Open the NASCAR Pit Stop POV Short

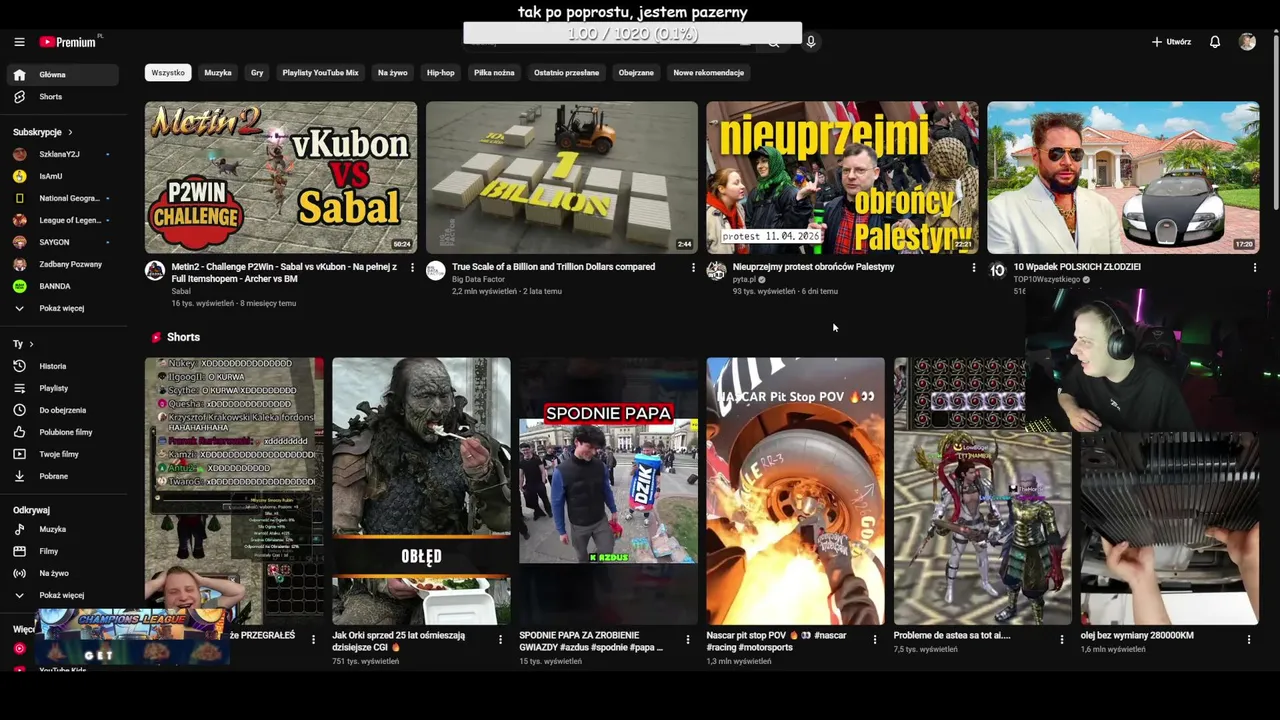[796, 491]
